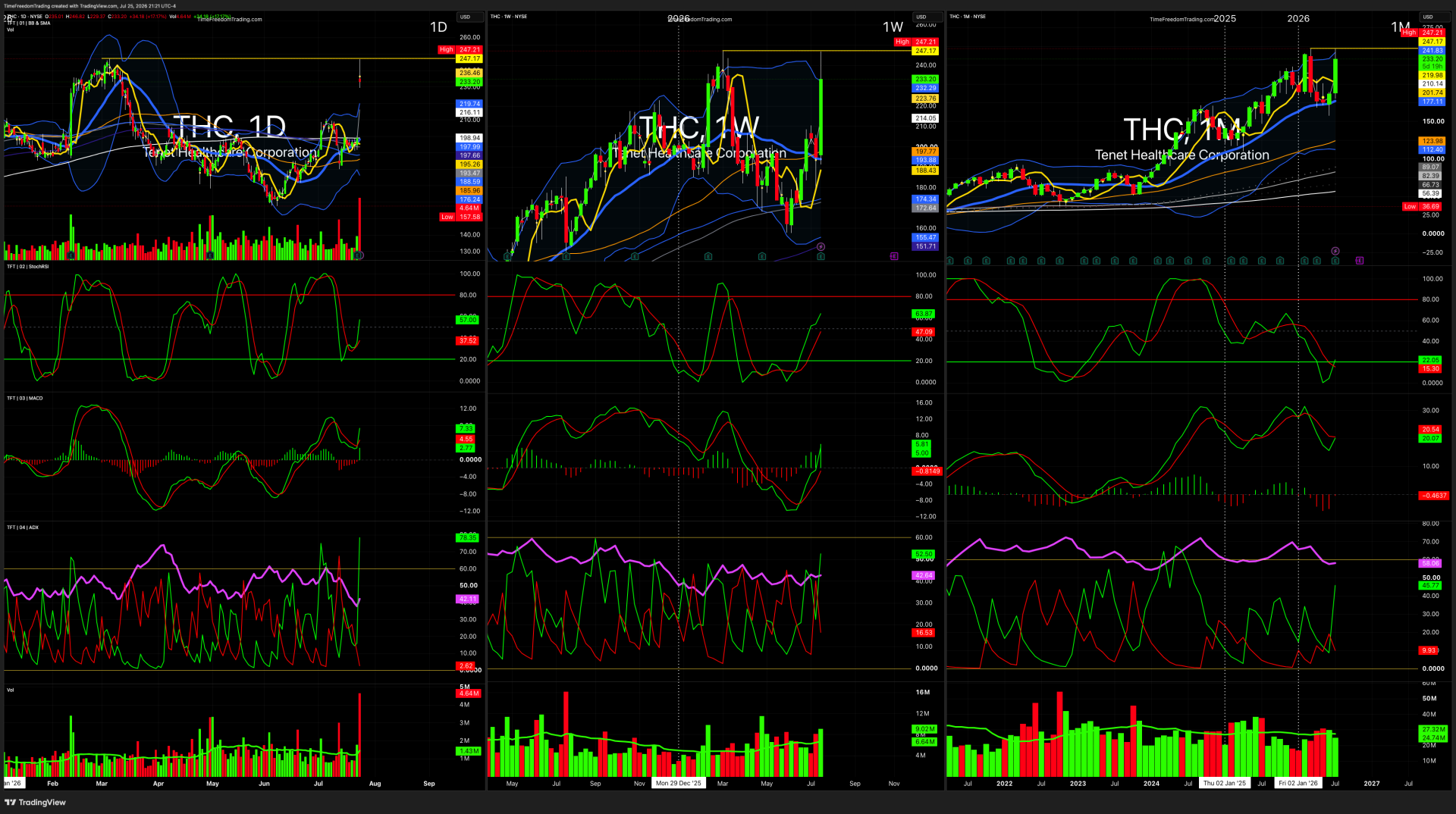Click the 'Mon 29 Dec '25' date label
The image size is (1456, 814).
679,783
